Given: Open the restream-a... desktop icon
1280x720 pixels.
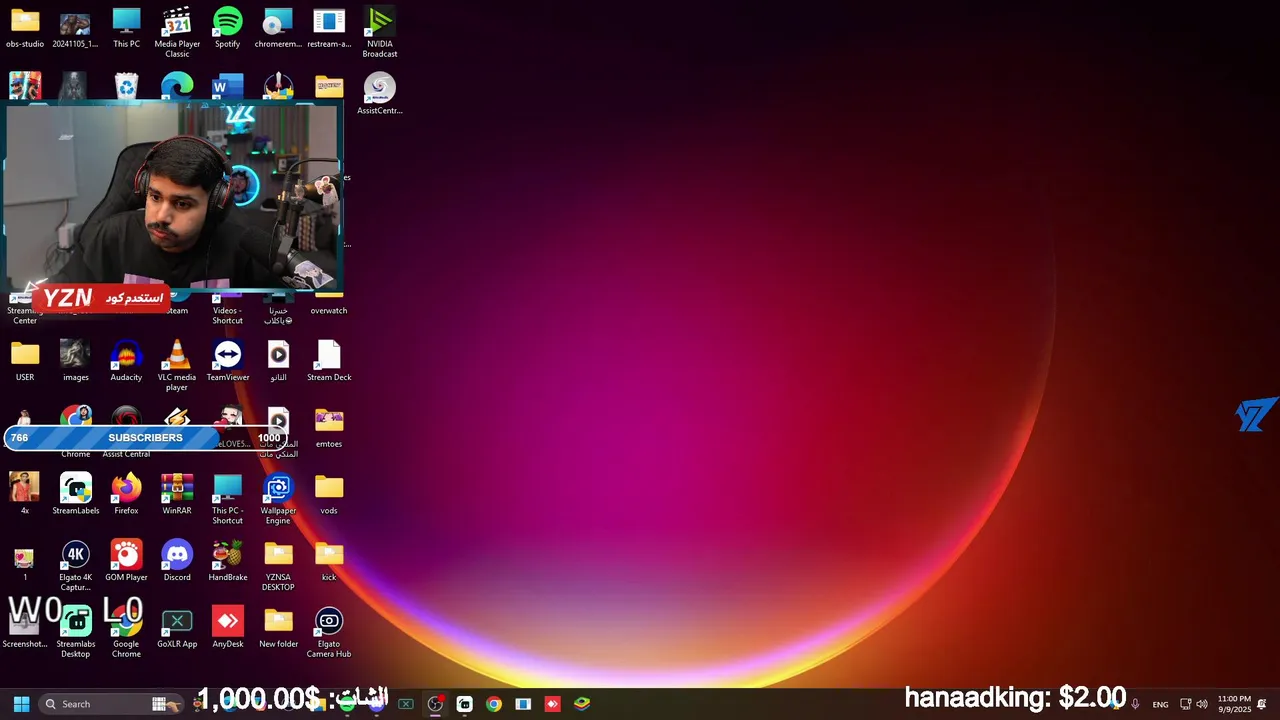Looking at the screenshot, I should 329,28.
